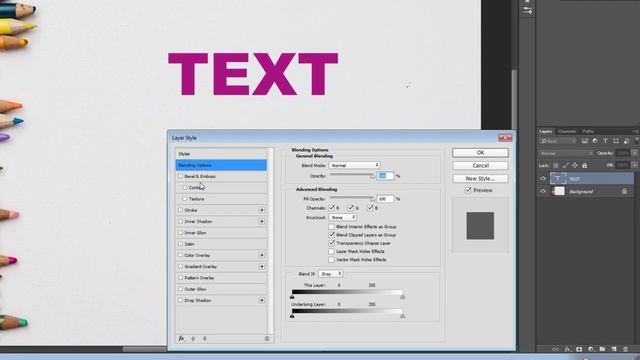Screen dimensions: 640x360
Task: Toggle the R channel checkbox
Action: coord(331,208)
